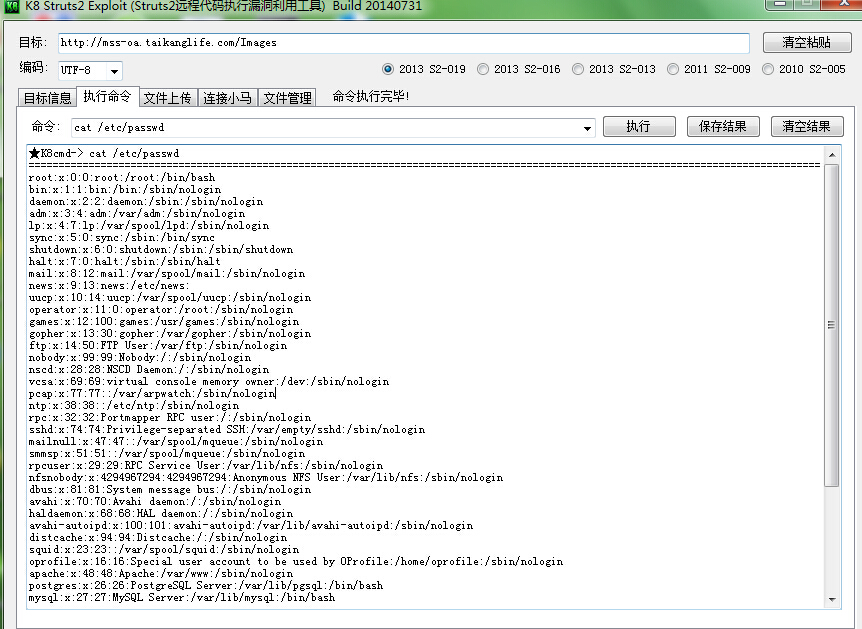Click the 命令执行完毕! status text

point(371,97)
